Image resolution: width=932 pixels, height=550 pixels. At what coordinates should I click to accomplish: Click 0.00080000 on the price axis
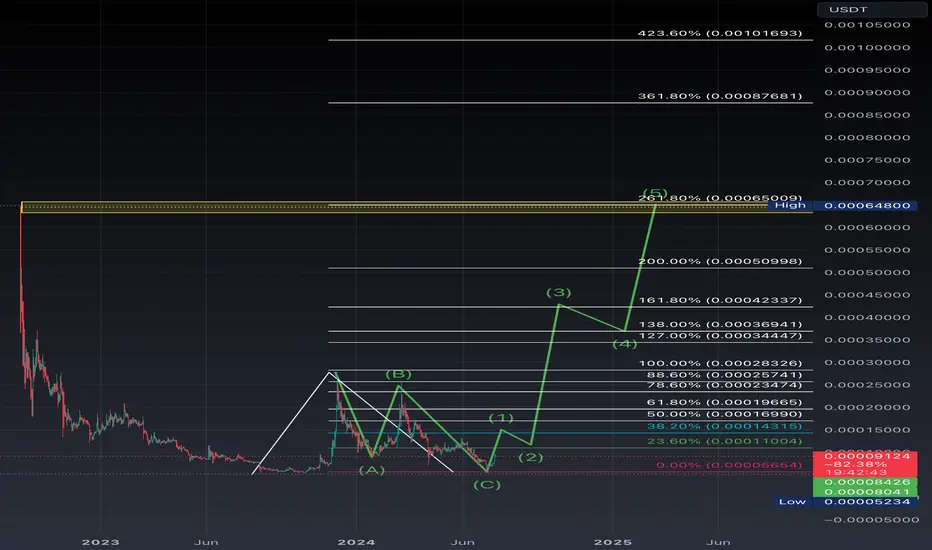coord(867,138)
